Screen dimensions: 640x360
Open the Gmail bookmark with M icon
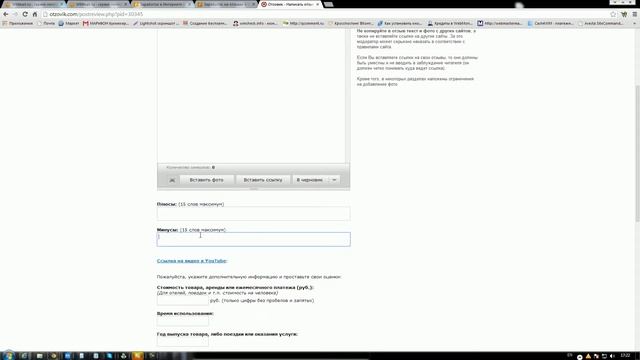pos(106,23)
